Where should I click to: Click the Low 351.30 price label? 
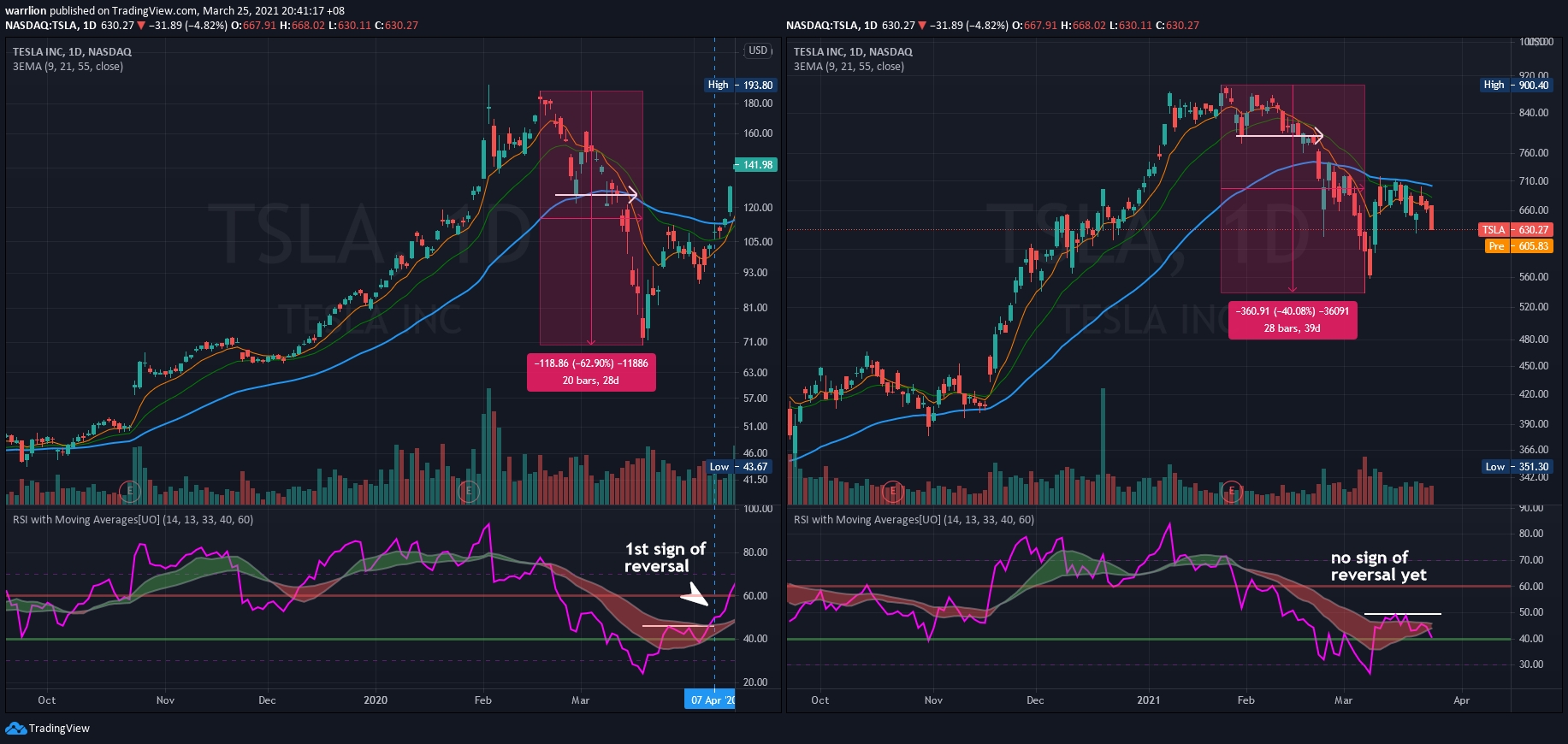1517,467
